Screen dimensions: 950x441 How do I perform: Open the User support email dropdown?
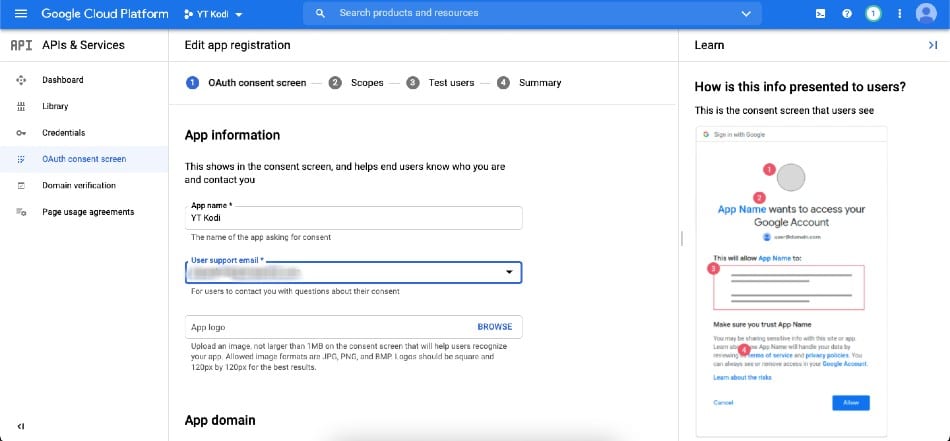pos(353,273)
